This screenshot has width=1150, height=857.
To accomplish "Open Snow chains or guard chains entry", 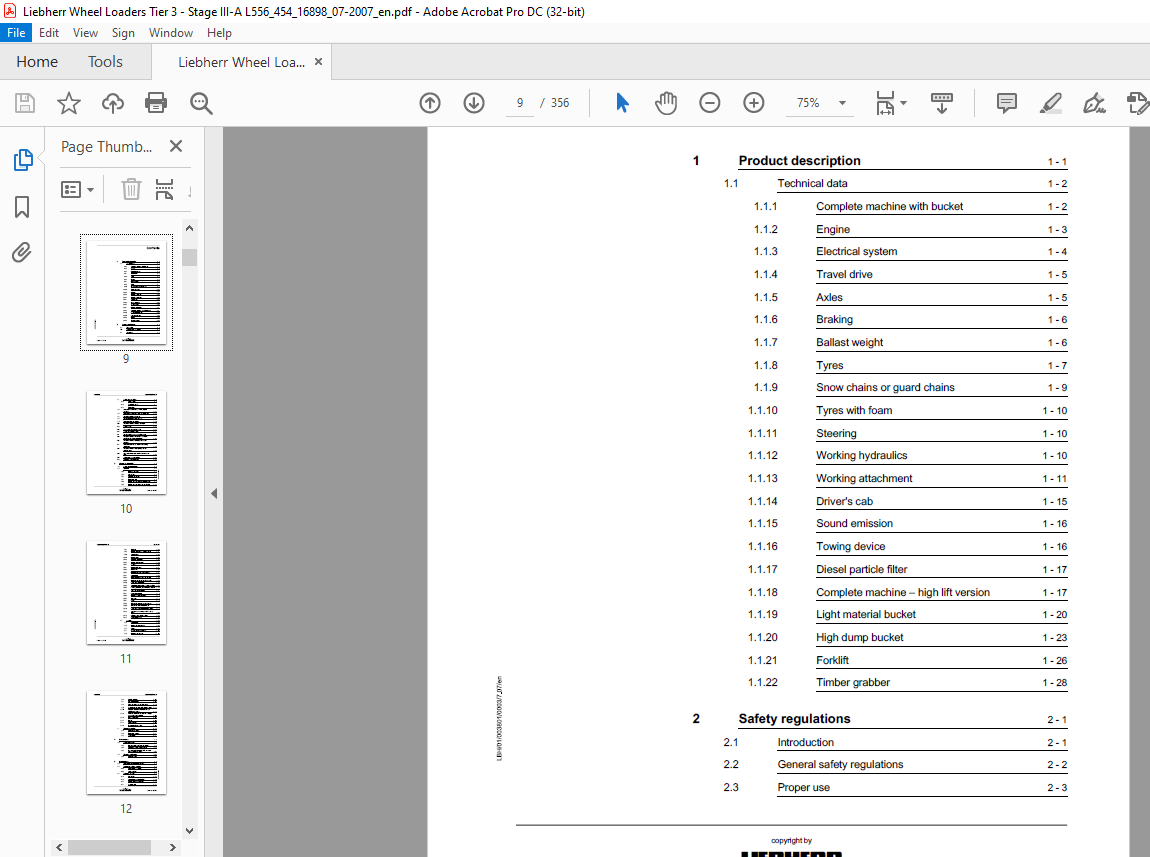I will [885, 388].
